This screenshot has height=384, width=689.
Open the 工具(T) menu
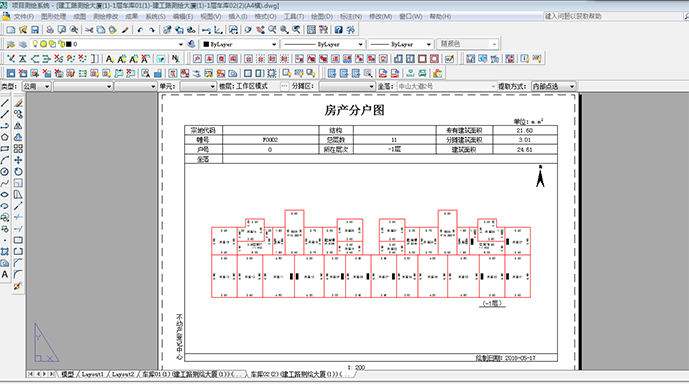click(x=294, y=17)
